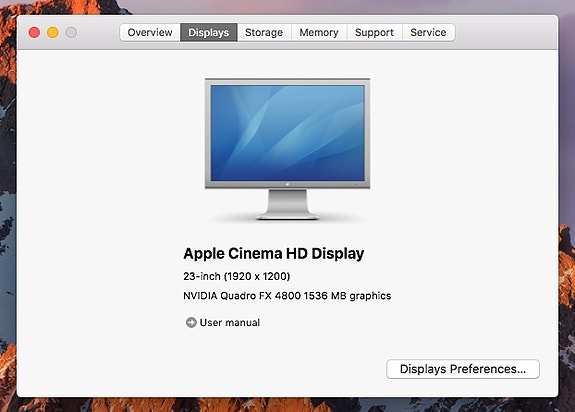Click the grayed-out zoom button
575x412 pixels.
tap(71, 33)
